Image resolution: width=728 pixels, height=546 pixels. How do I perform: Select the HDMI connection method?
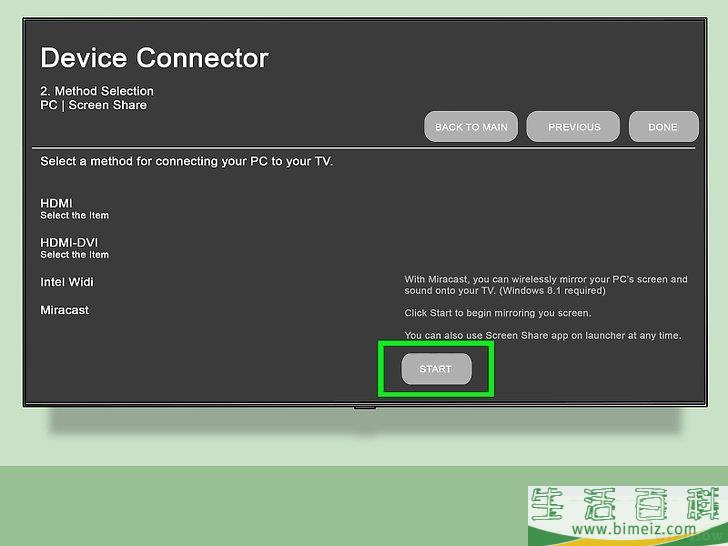(x=56, y=203)
